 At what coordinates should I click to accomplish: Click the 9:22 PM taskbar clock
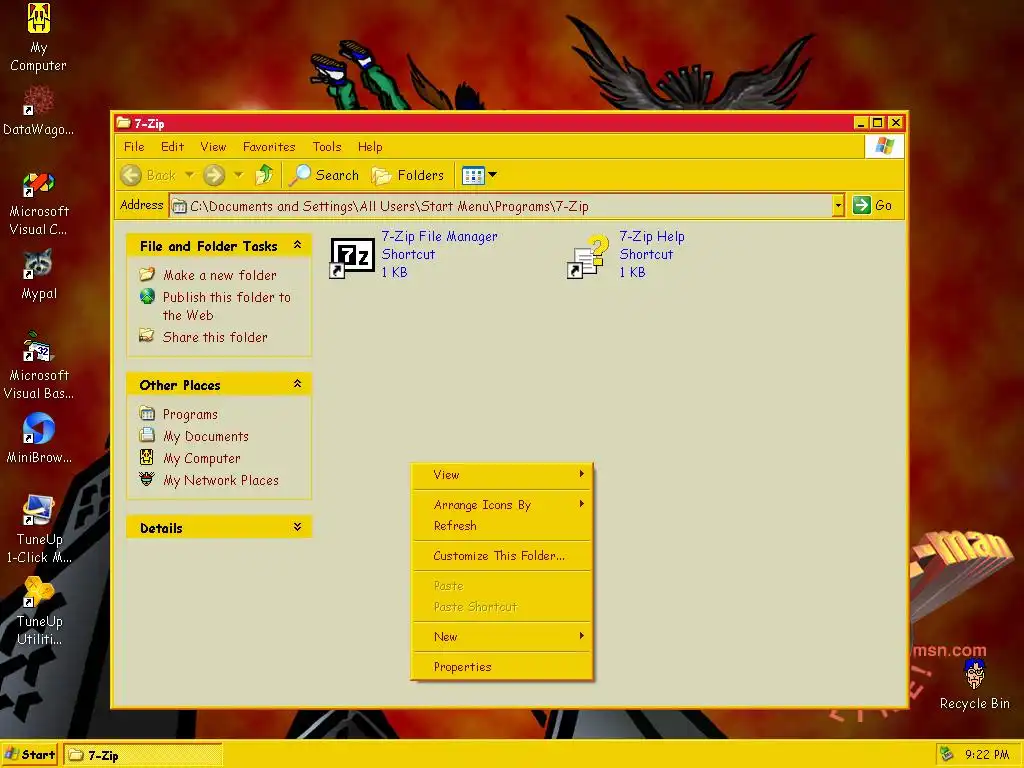tap(987, 755)
